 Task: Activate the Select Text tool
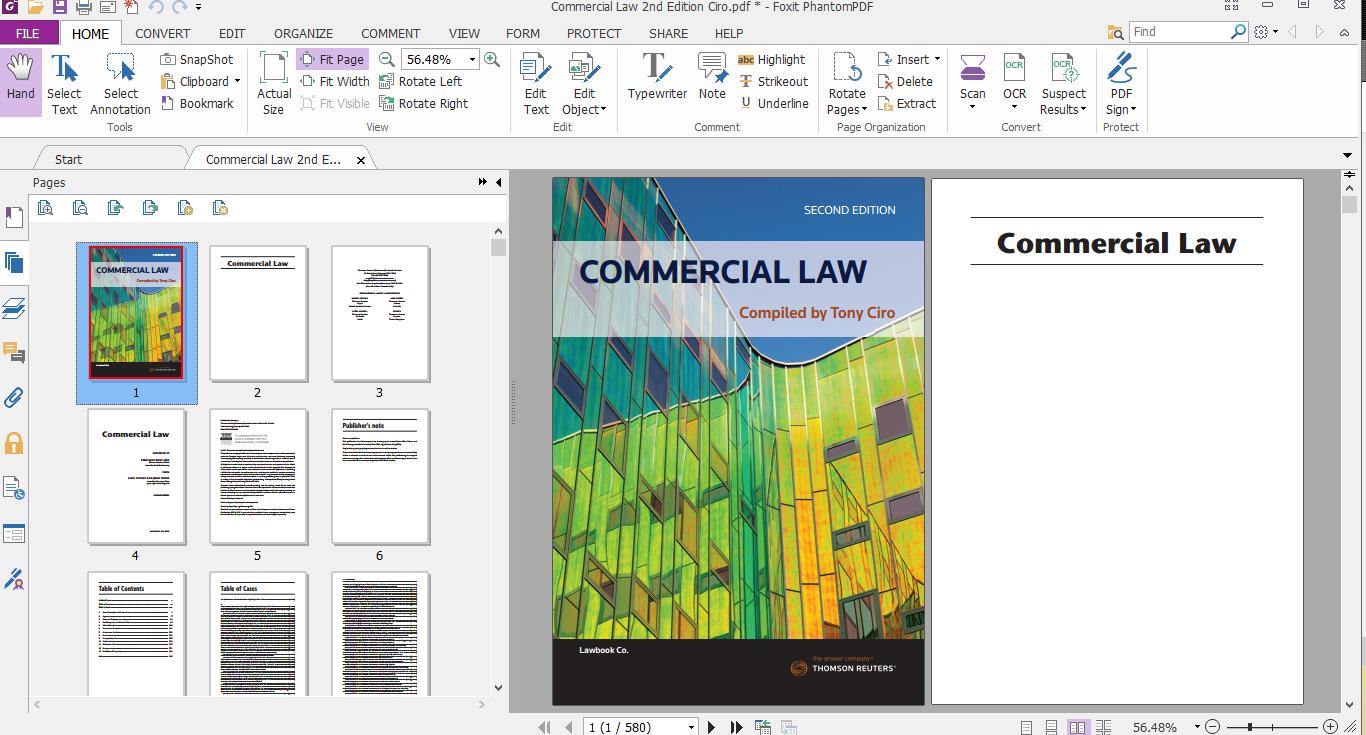[64, 84]
